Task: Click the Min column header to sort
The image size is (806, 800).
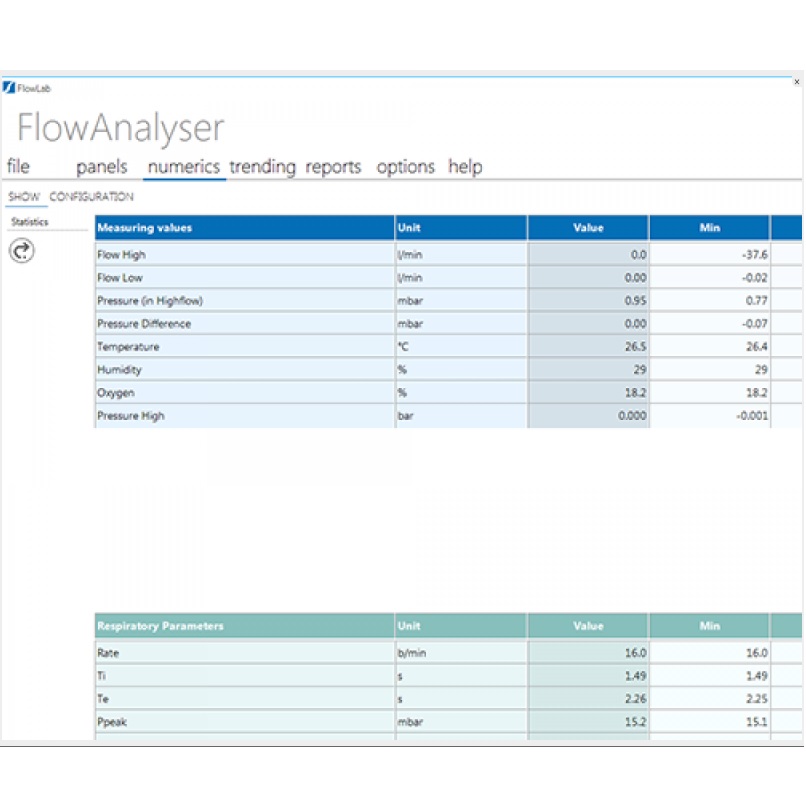Action: tap(711, 227)
